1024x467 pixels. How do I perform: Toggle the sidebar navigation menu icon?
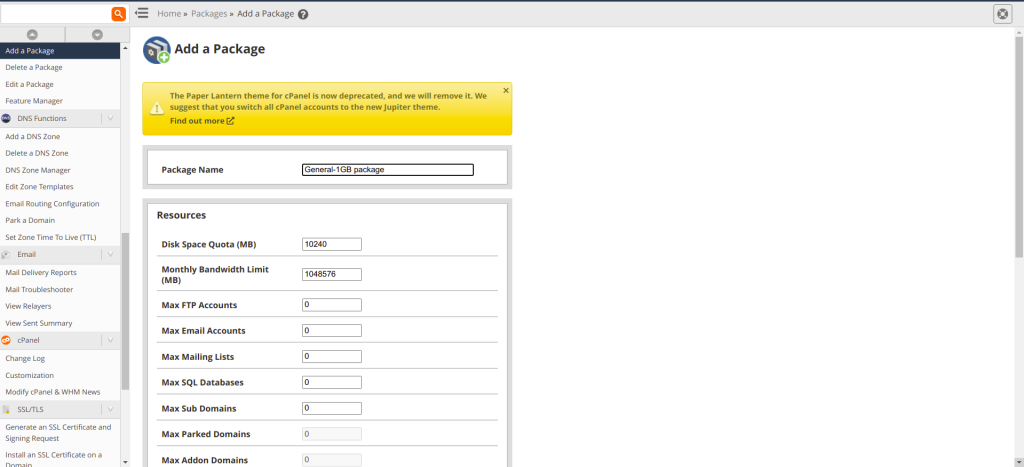[x=142, y=14]
